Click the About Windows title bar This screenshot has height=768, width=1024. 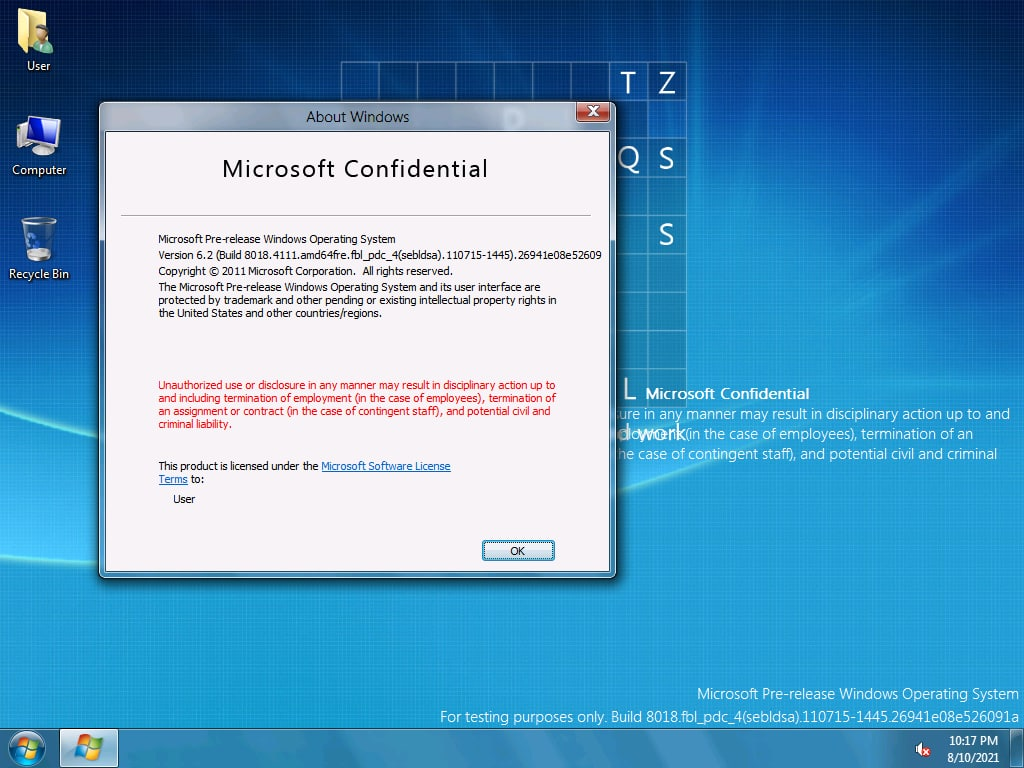pos(357,117)
